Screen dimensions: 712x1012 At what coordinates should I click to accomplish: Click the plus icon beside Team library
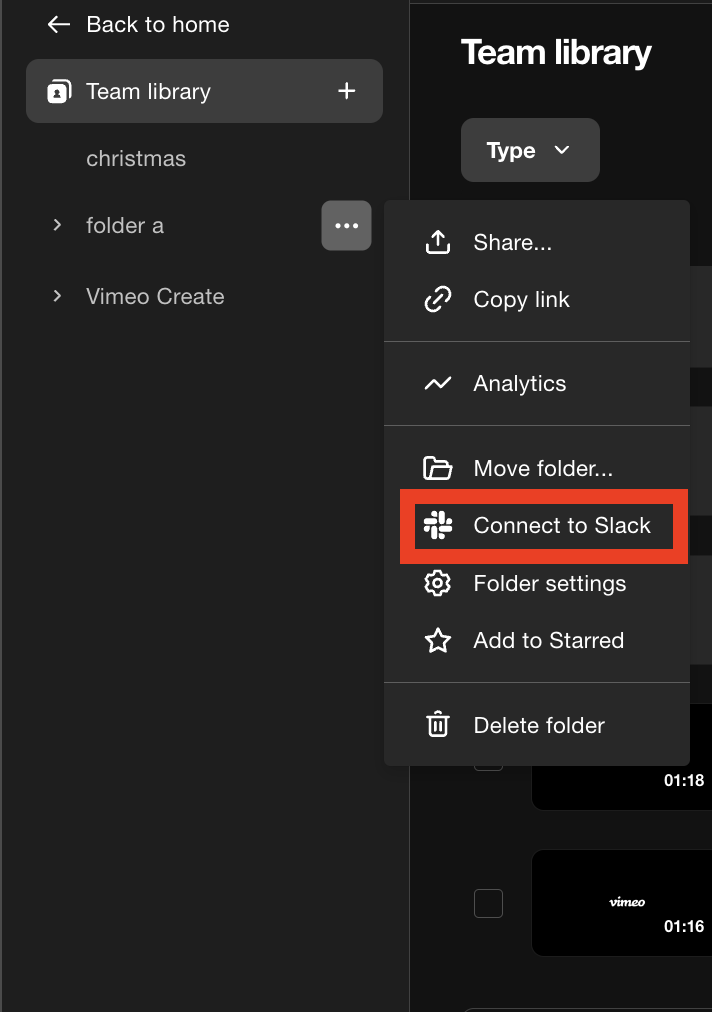(346, 91)
